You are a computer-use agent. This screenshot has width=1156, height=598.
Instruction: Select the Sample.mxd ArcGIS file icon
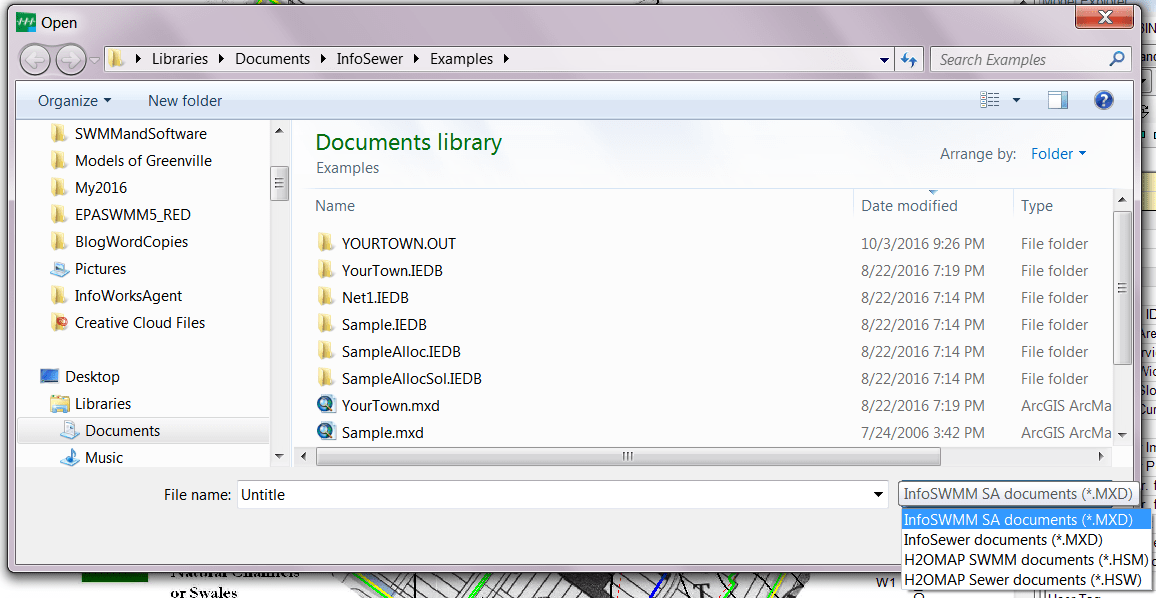coord(326,431)
